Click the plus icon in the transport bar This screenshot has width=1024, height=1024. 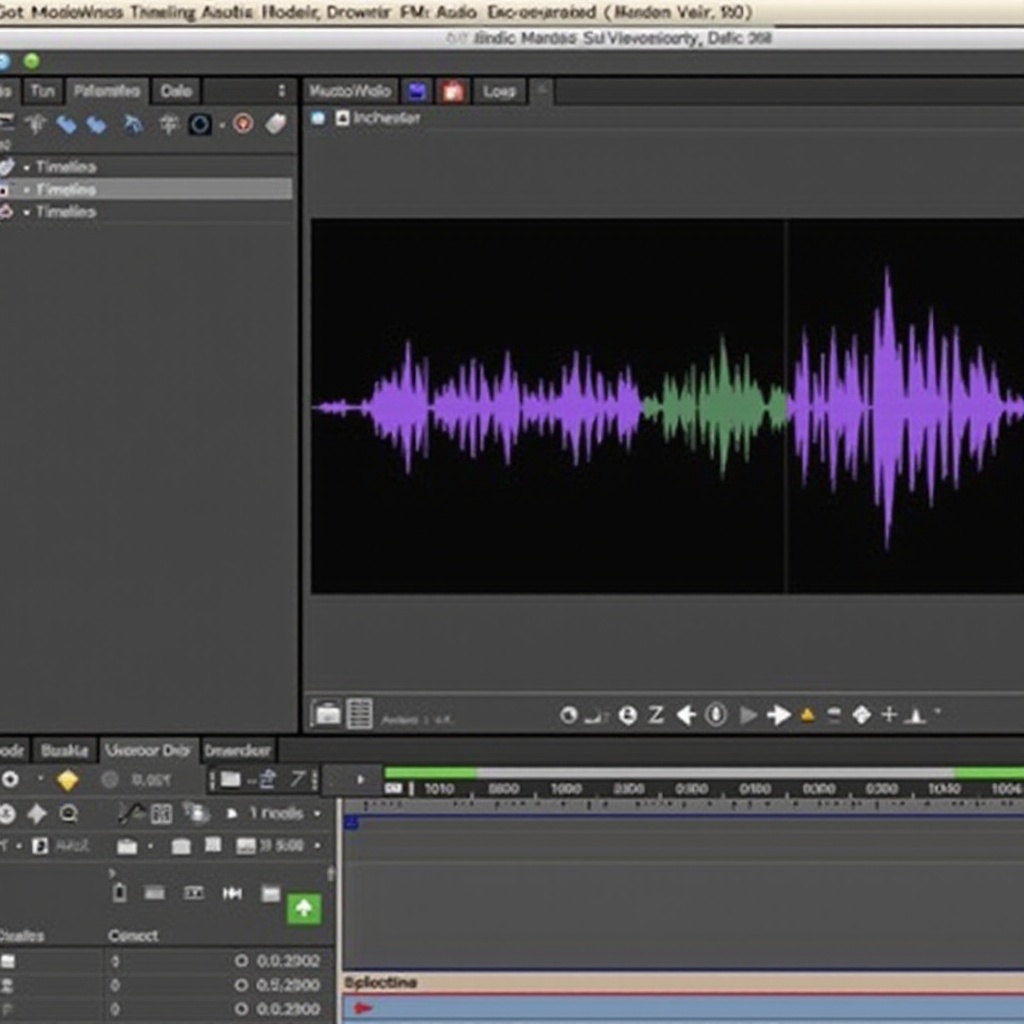(889, 714)
